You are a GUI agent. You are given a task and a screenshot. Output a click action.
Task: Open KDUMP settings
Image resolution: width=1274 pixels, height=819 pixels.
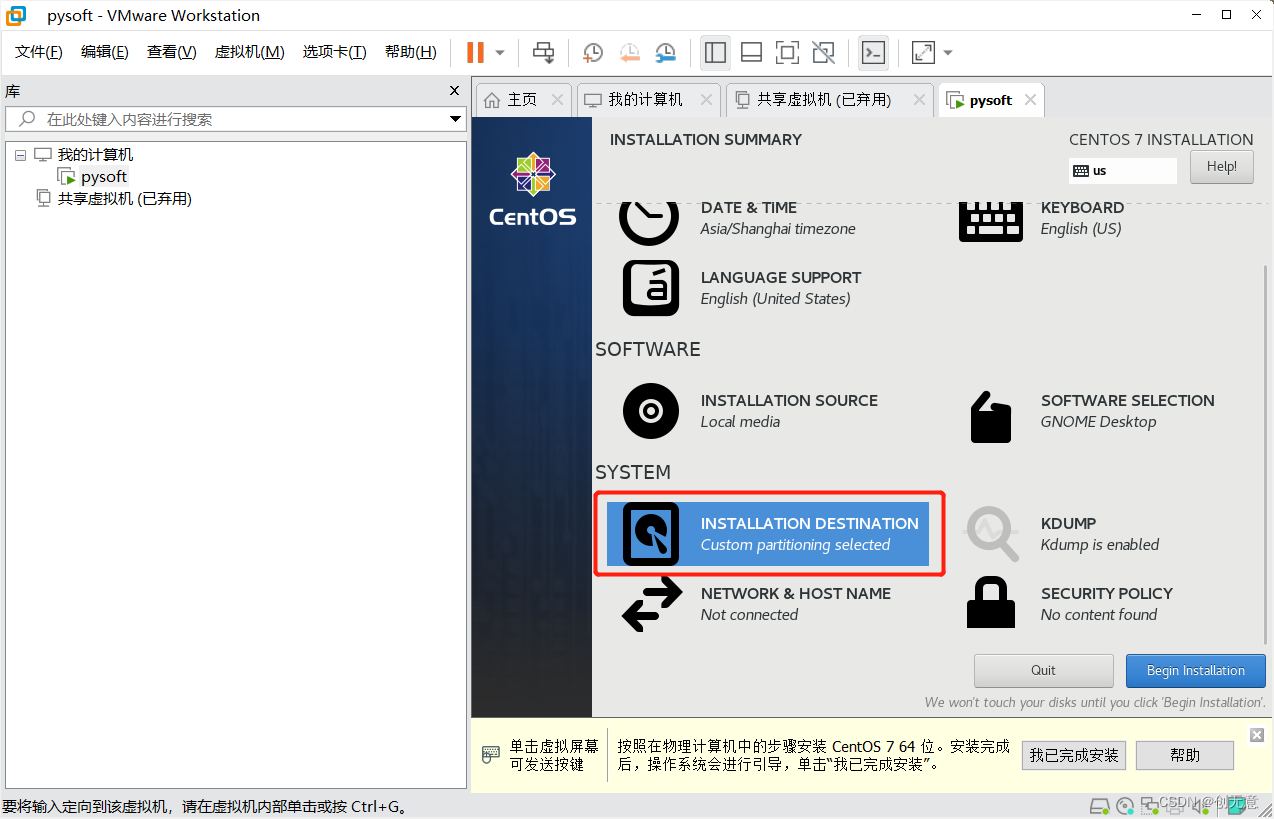pos(1061,534)
